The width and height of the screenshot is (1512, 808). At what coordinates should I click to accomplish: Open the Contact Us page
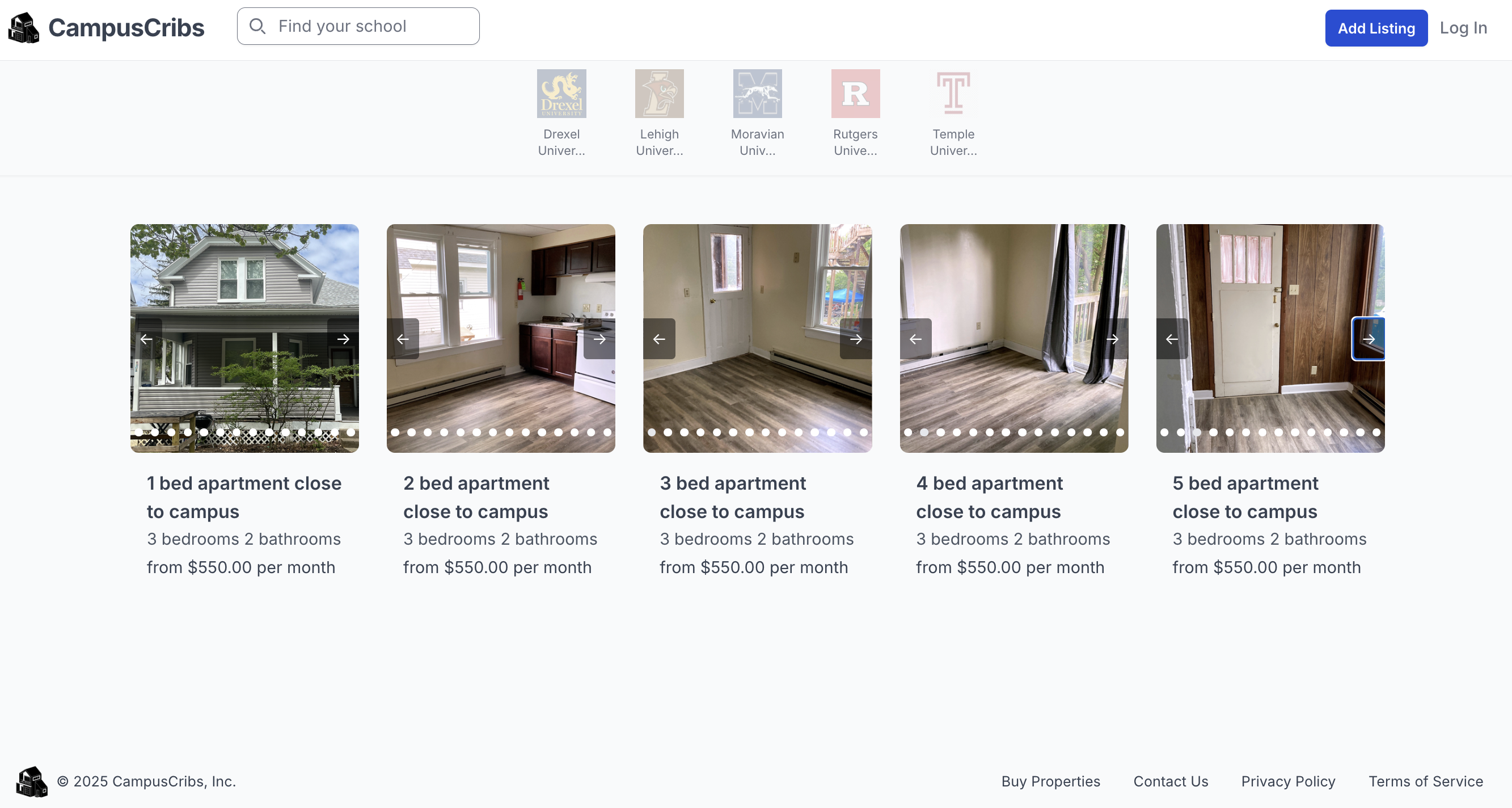point(1171,781)
